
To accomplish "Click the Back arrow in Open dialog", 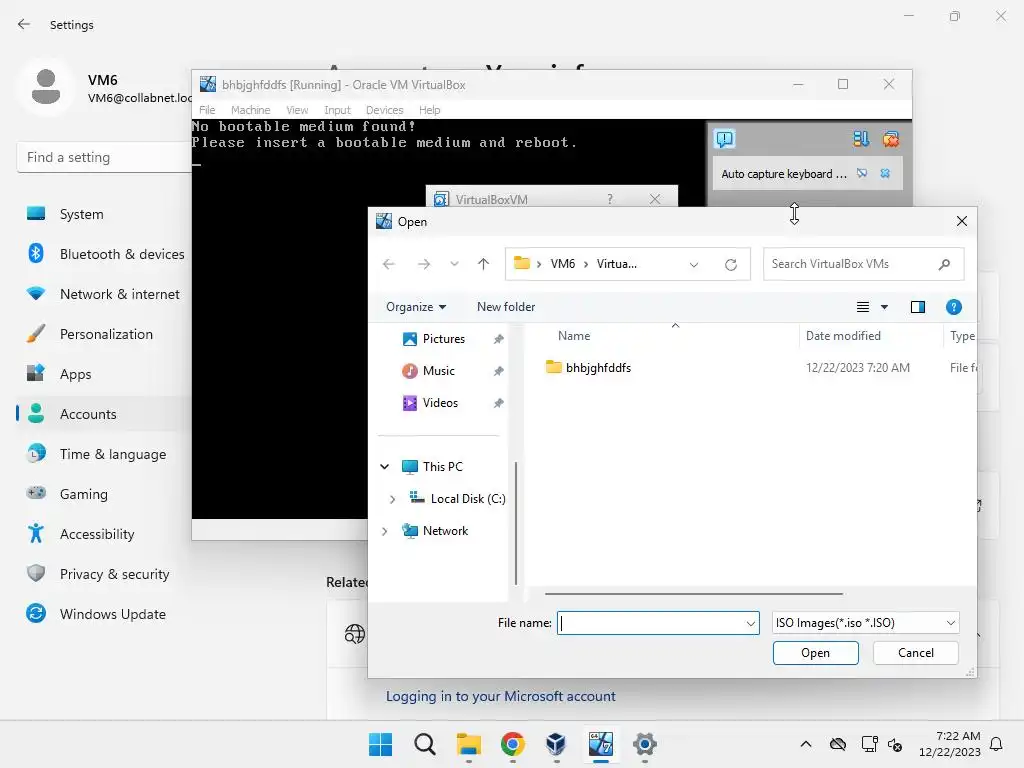I will pyautogui.click(x=389, y=264).
